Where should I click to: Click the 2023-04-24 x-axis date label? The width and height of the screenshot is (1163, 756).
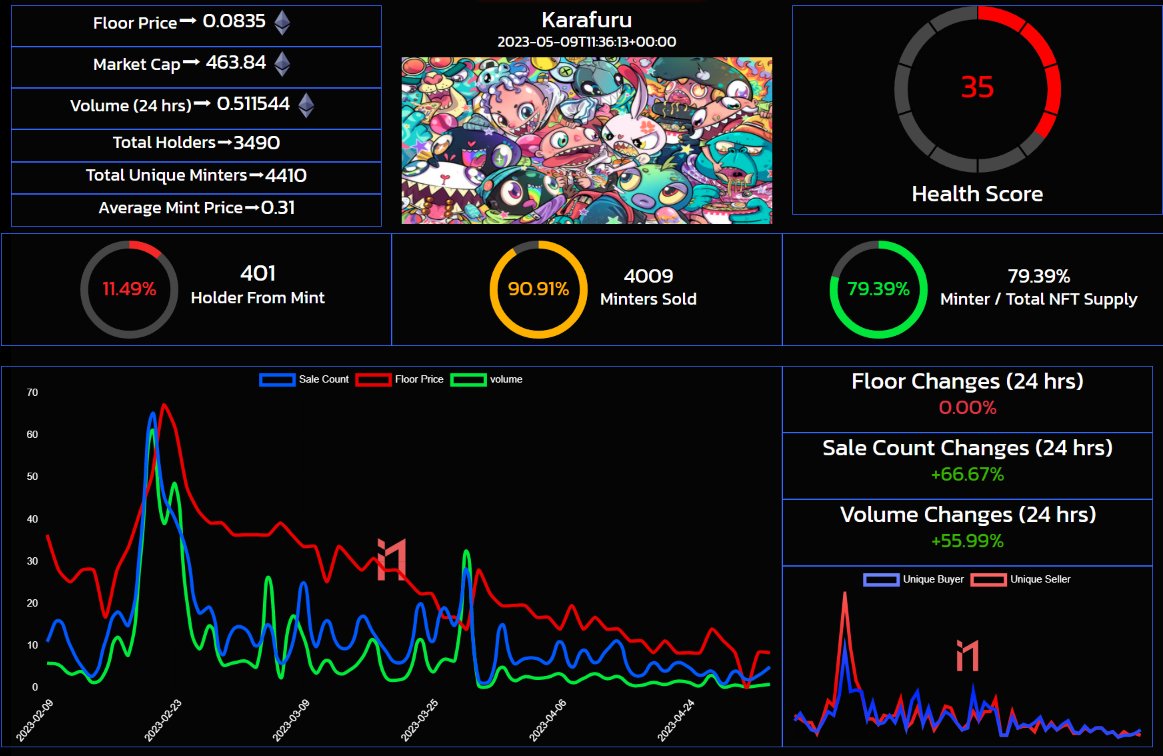(676, 720)
